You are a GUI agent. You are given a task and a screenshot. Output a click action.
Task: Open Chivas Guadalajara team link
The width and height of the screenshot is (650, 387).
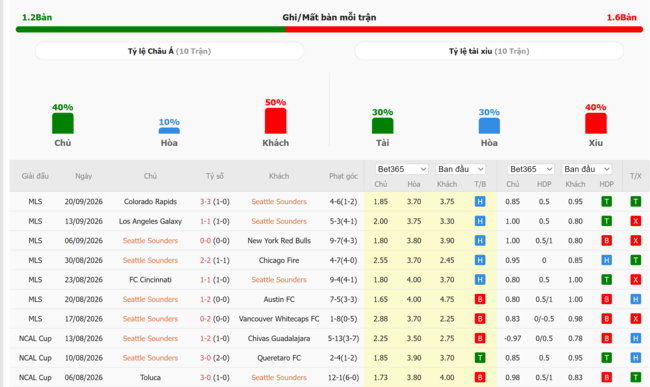point(279,339)
